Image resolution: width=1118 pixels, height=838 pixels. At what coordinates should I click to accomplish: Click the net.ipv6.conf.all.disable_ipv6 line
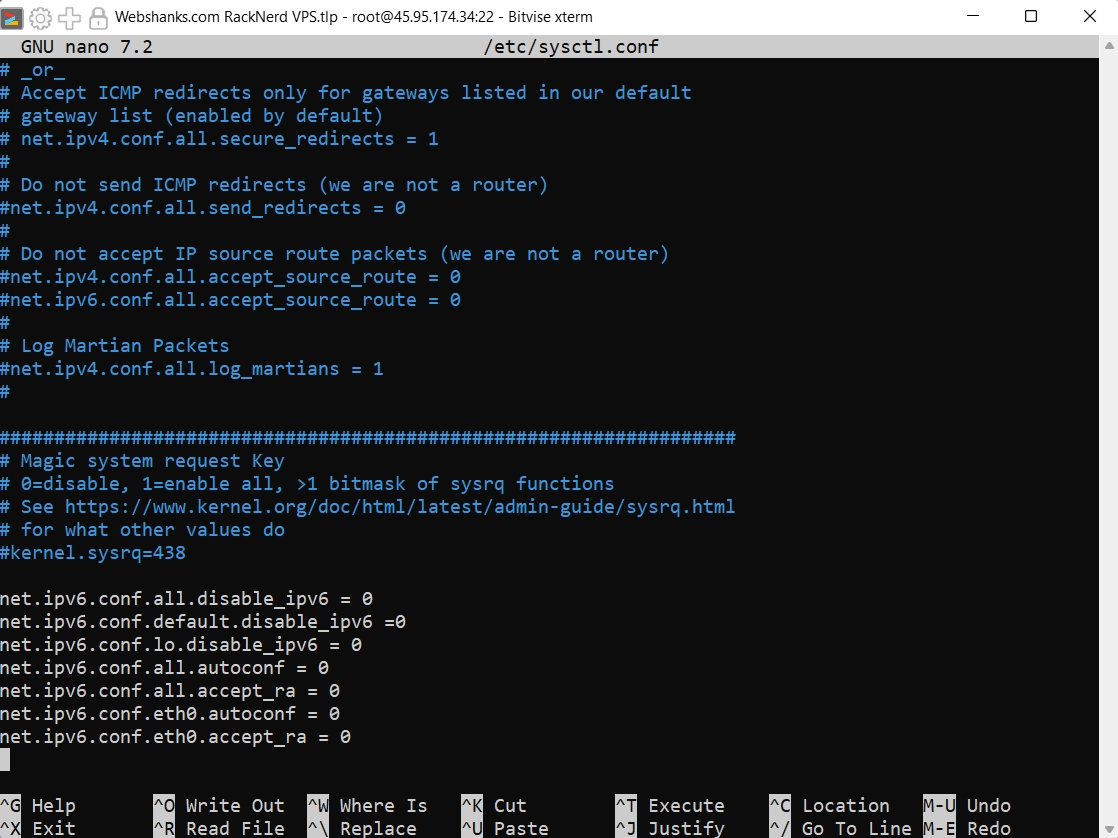point(186,599)
